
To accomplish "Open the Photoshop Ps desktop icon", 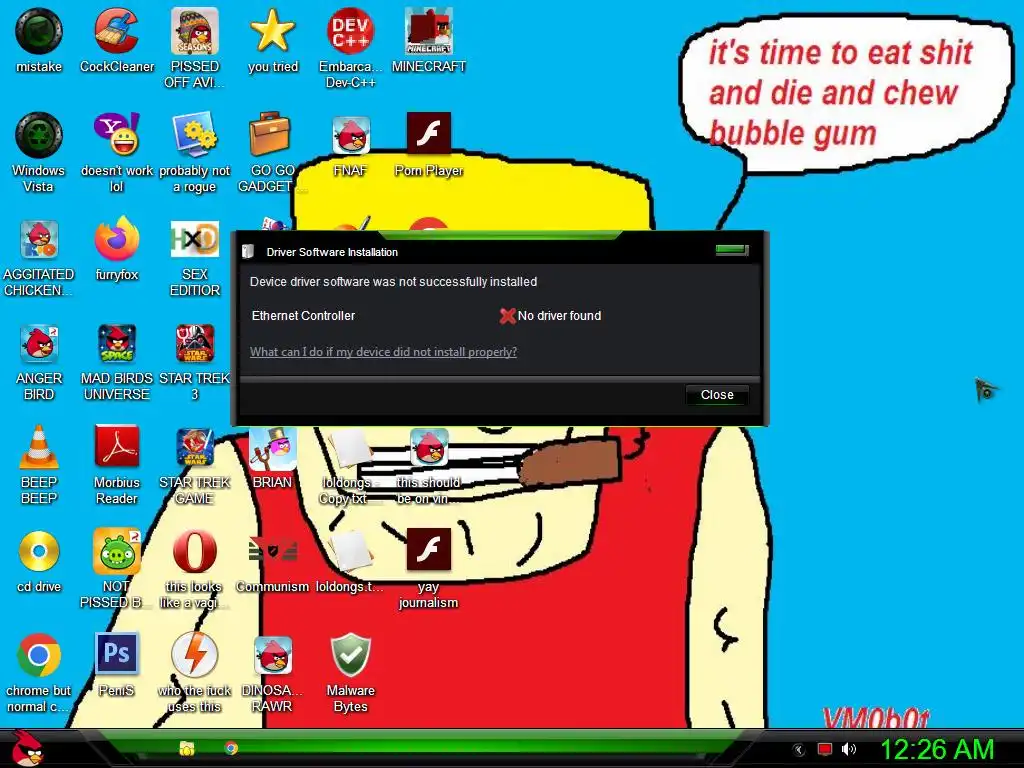I will 116,654.
